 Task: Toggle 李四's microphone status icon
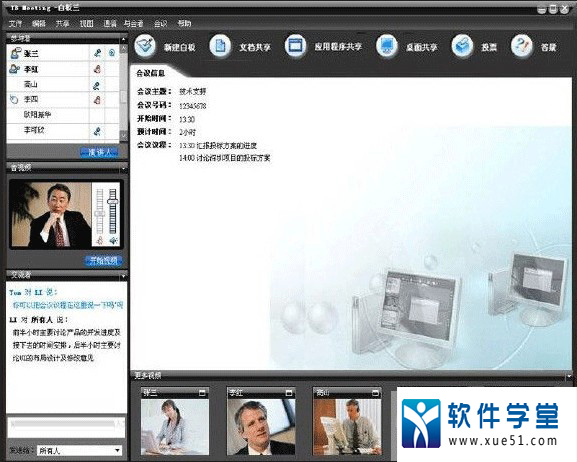[x=97, y=99]
